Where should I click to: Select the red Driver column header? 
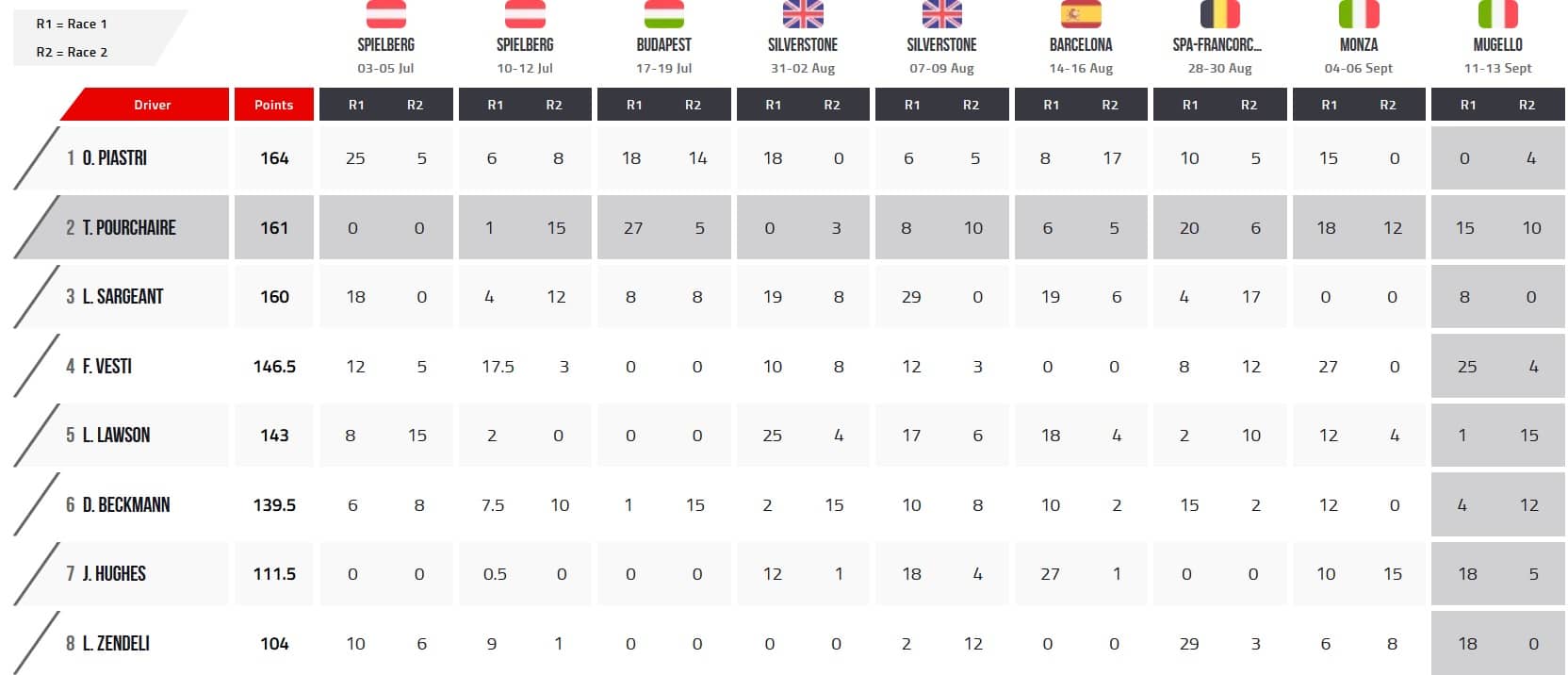click(x=145, y=105)
